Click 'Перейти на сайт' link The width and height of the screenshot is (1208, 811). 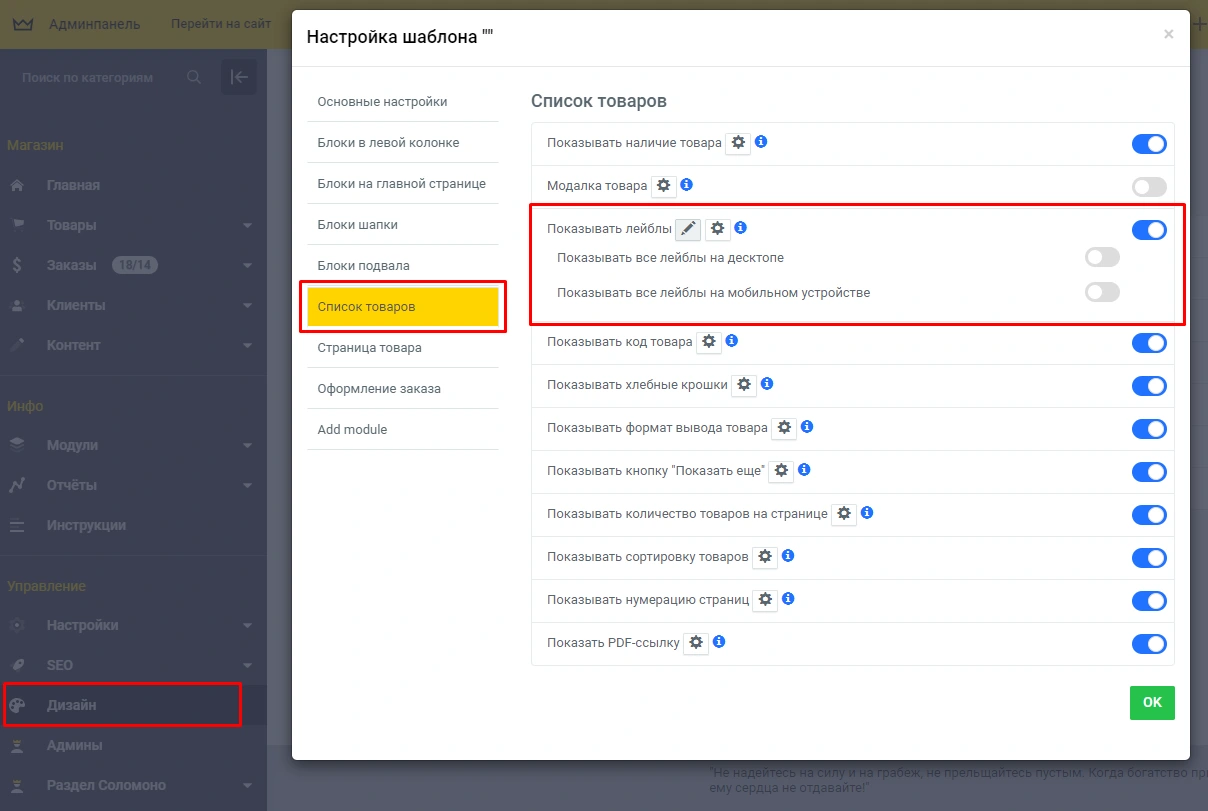(221, 24)
